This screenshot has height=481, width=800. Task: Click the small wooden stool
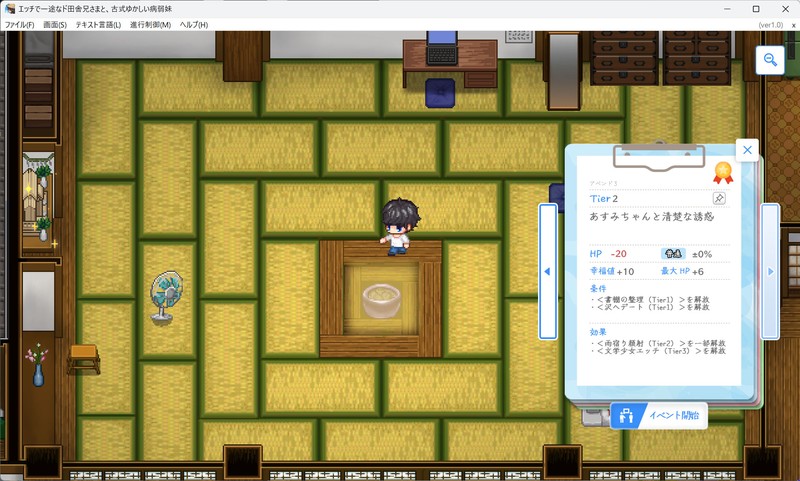84,357
